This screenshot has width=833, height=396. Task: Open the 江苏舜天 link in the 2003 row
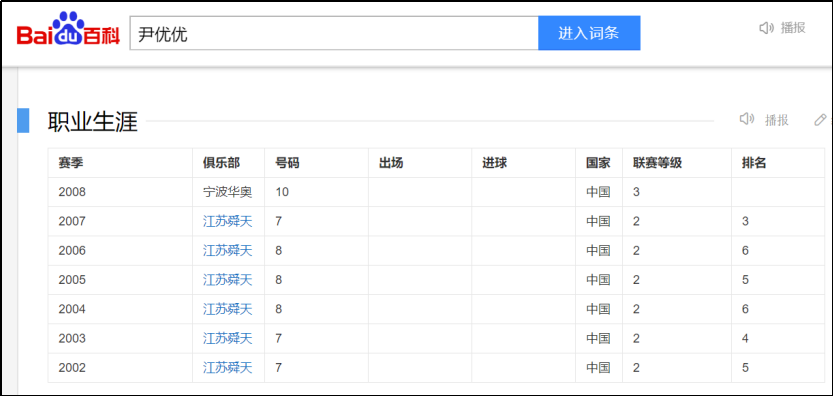click(227, 338)
